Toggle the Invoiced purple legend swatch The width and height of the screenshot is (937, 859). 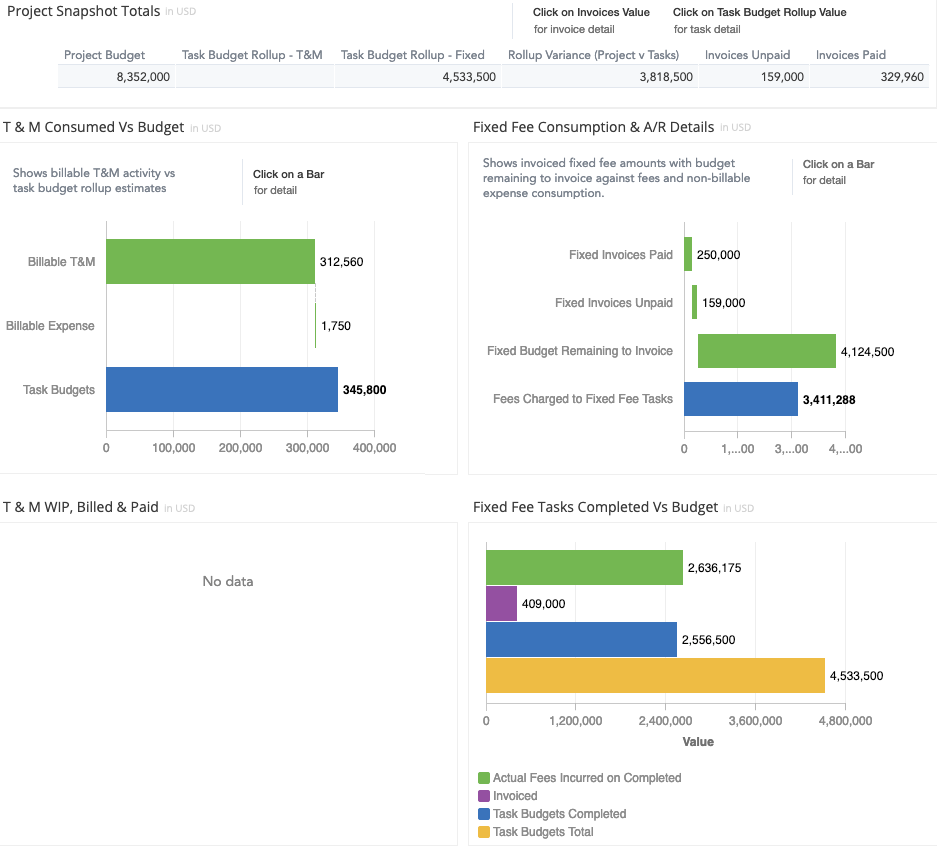[x=484, y=796]
